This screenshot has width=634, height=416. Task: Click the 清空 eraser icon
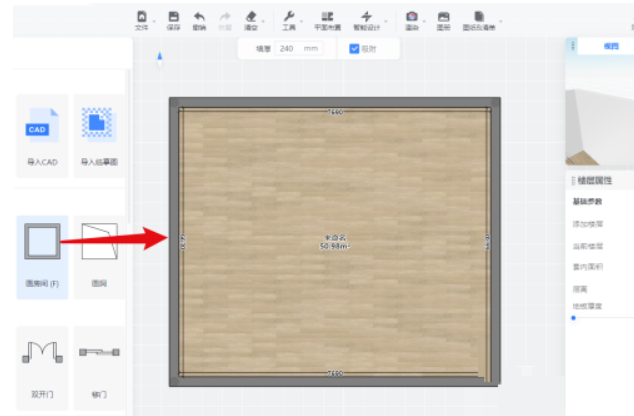251,17
